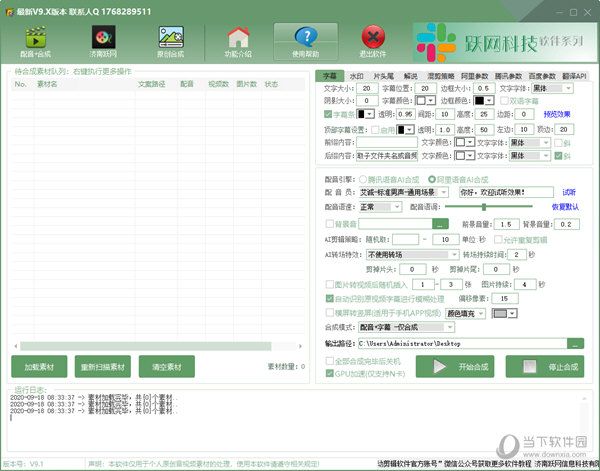Open the 使用帮助 question mark icon

[306, 40]
